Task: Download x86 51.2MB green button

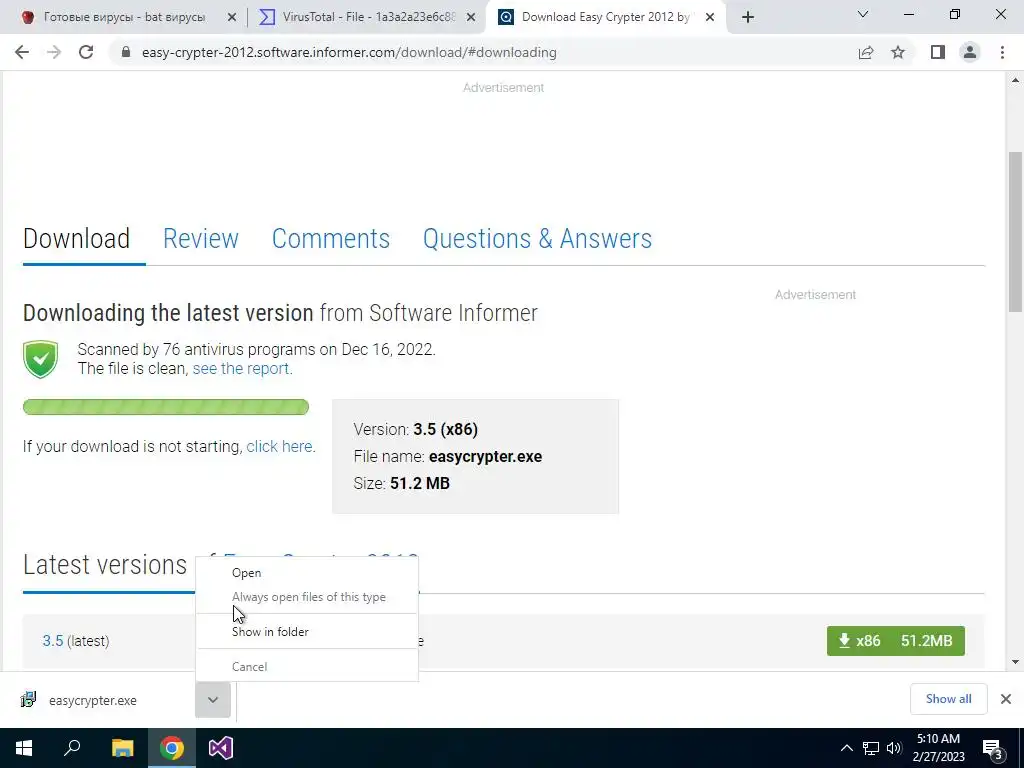Action: point(895,641)
